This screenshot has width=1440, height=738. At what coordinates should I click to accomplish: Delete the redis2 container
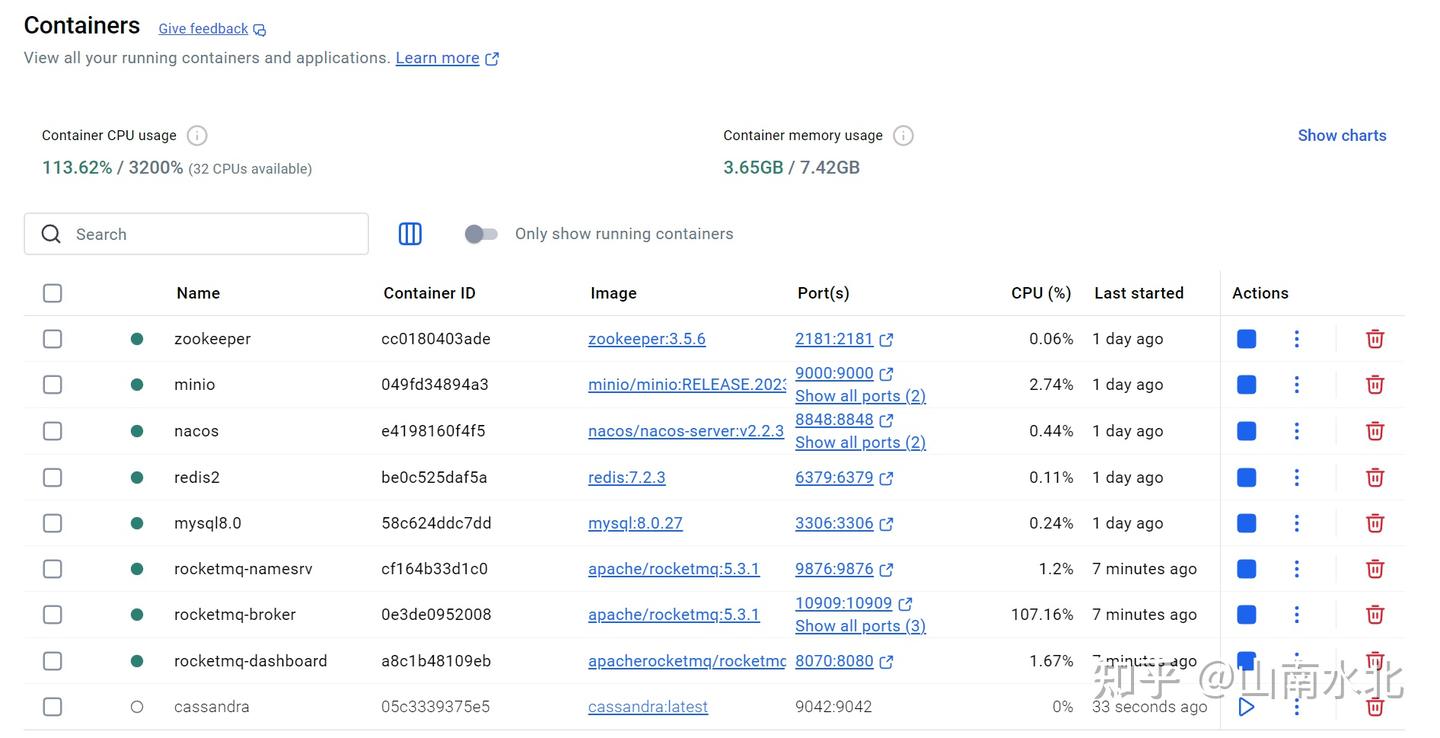pos(1375,478)
